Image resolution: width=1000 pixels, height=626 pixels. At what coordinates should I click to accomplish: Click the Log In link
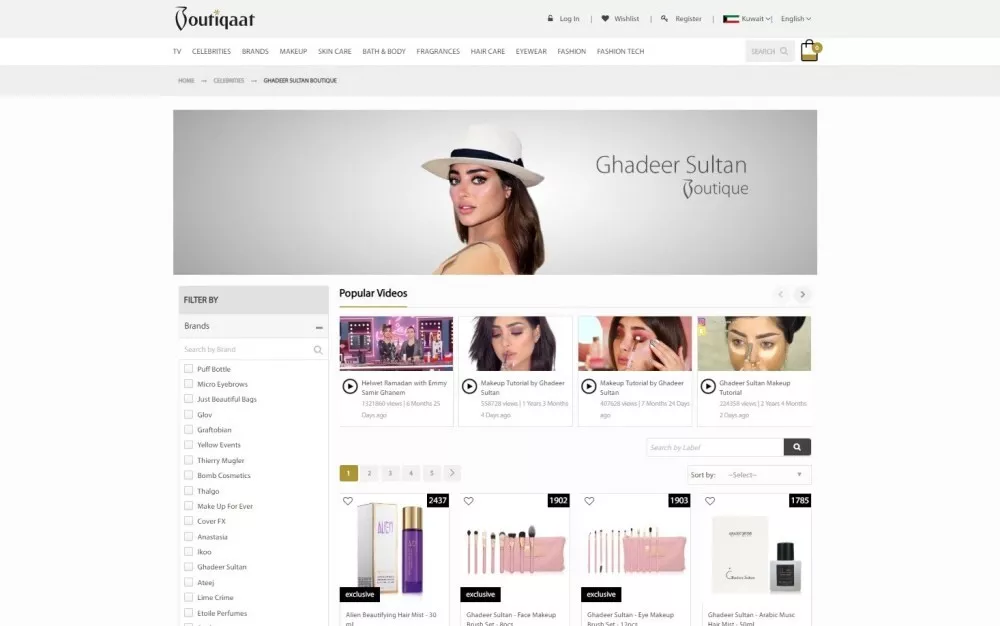coord(569,18)
